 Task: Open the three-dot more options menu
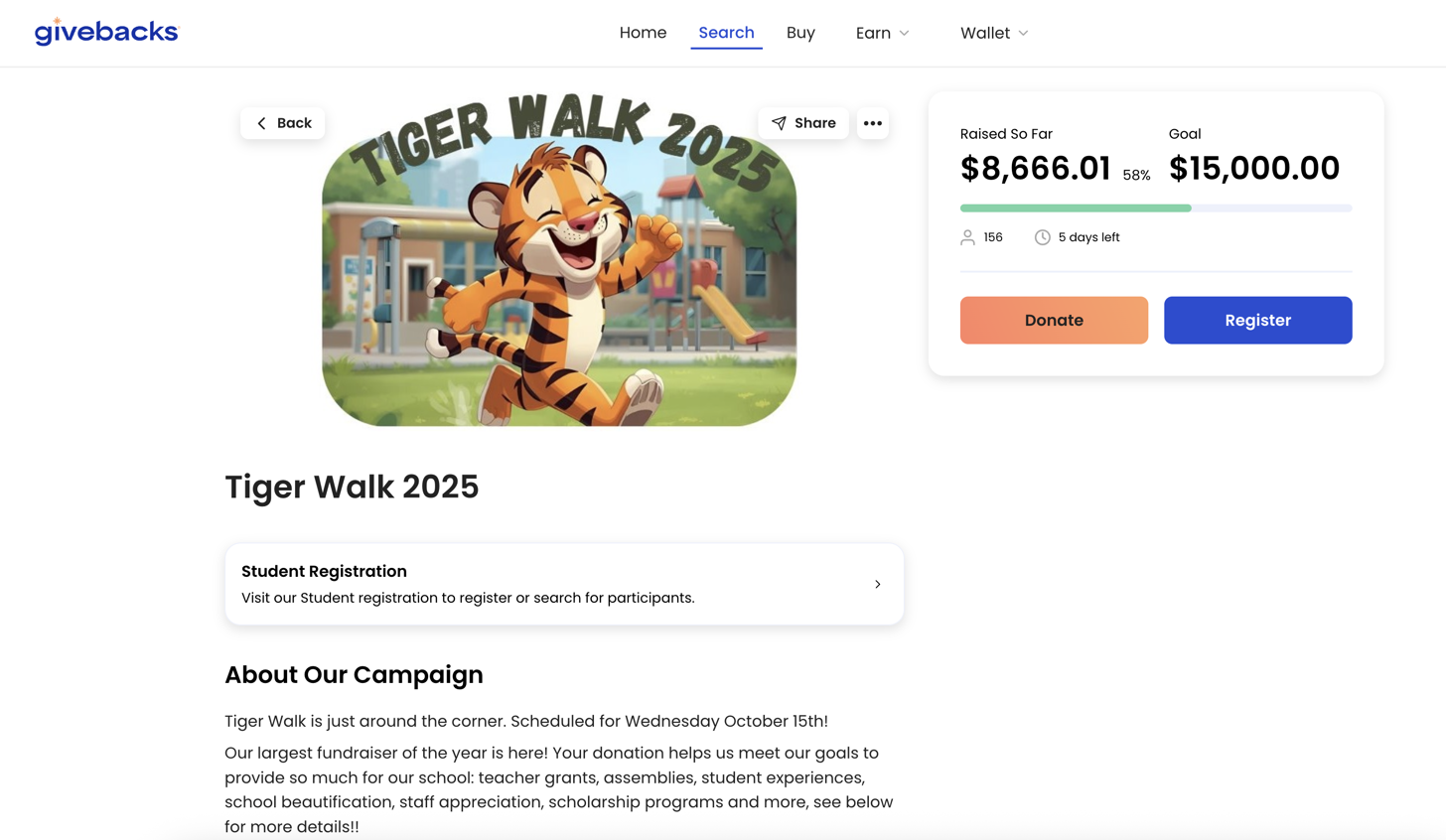point(872,123)
